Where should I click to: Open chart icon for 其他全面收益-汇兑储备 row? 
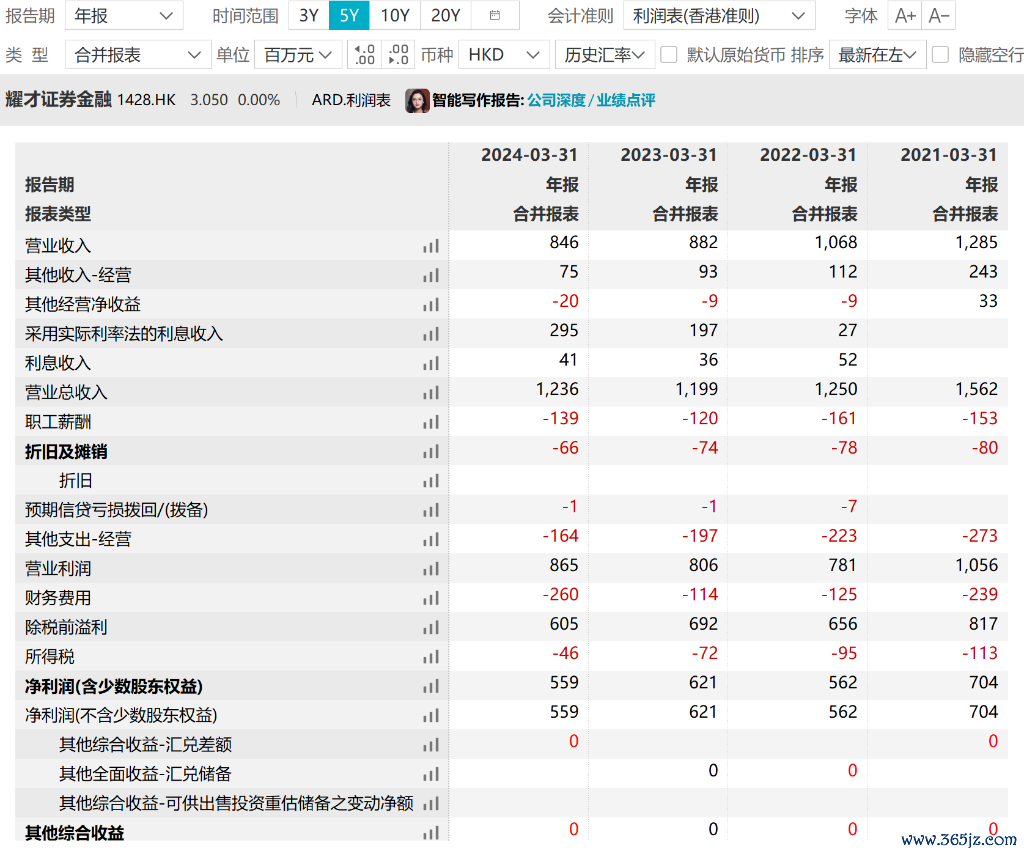[430, 775]
